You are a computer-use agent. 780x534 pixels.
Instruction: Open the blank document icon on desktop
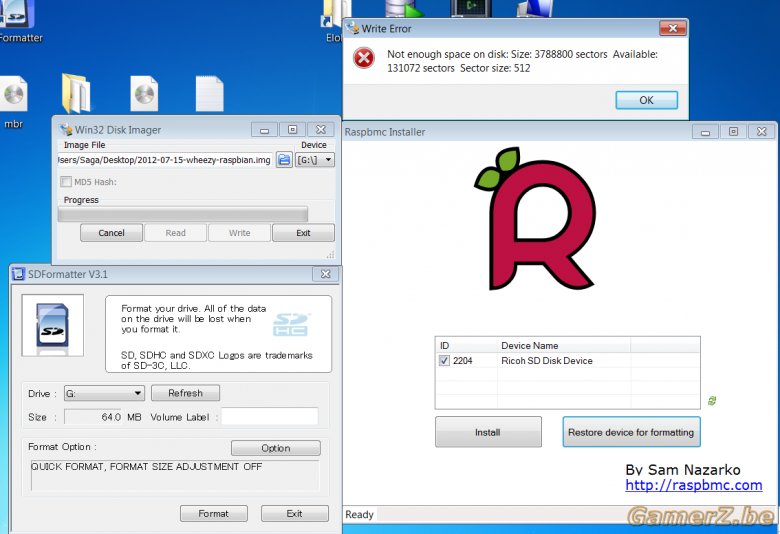(x=209, y=93)
